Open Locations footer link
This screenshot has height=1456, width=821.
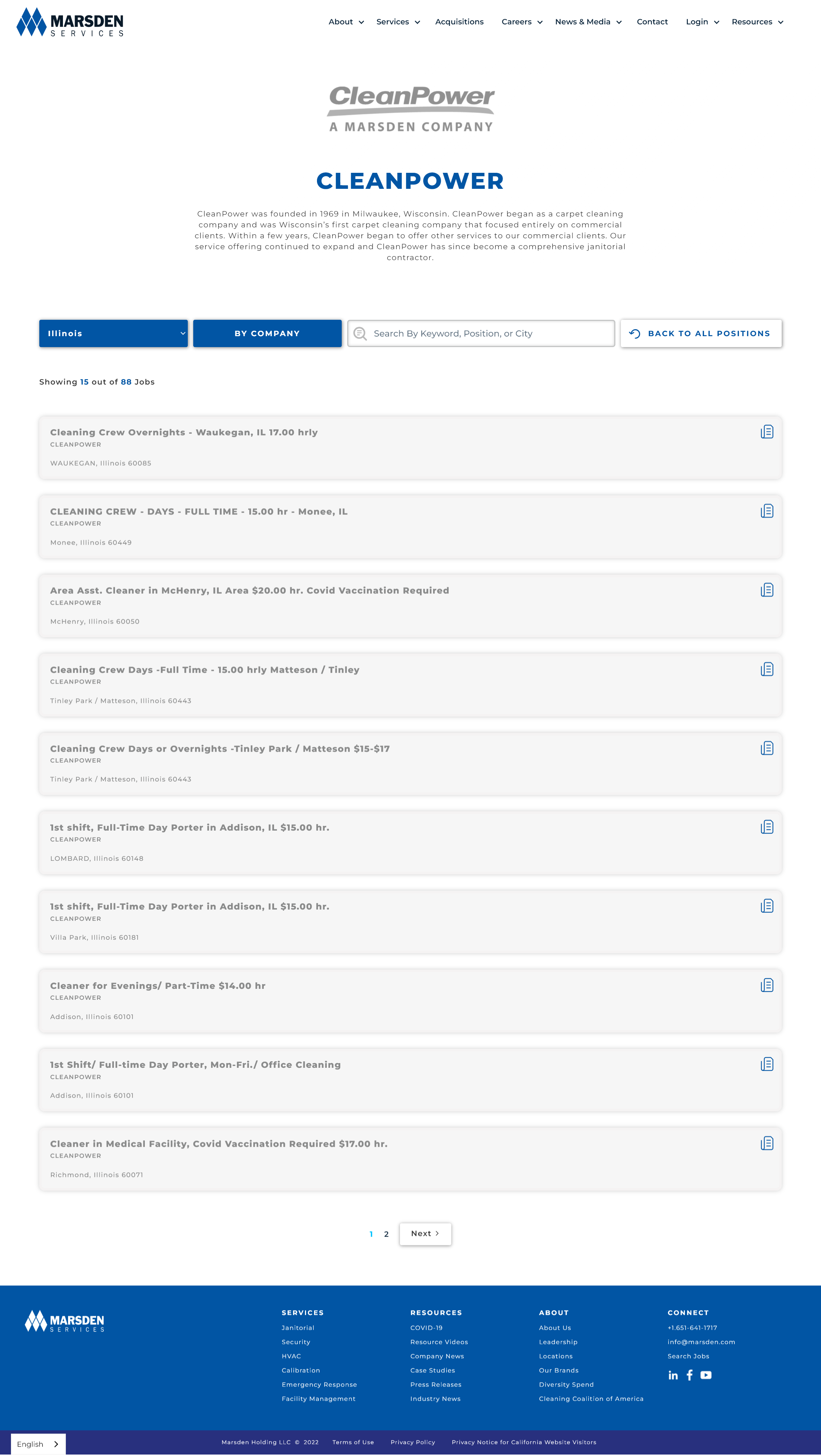click(x=556, y=1356)
